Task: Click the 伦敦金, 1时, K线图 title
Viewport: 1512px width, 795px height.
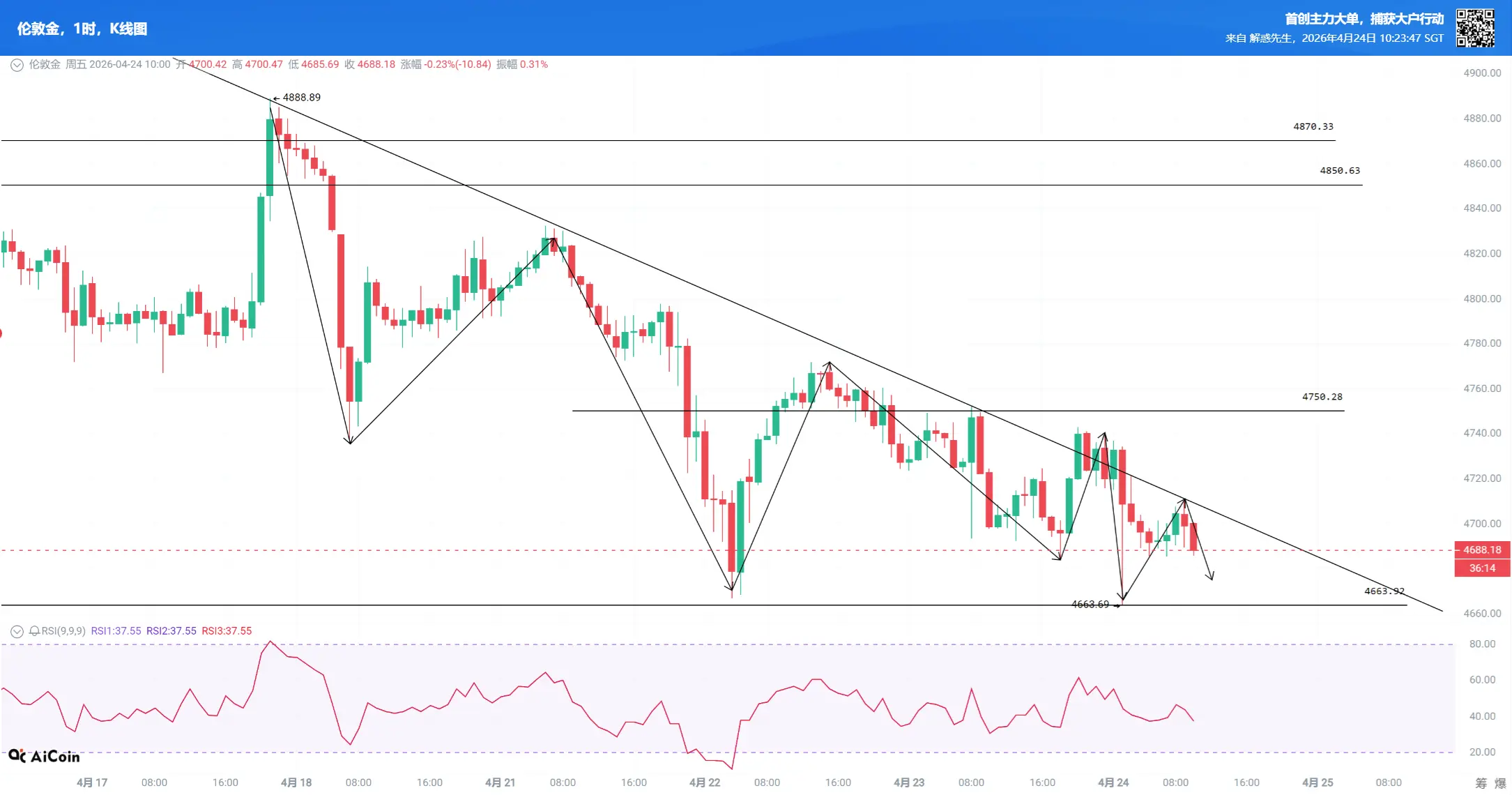Action: [x=82, y=29]
